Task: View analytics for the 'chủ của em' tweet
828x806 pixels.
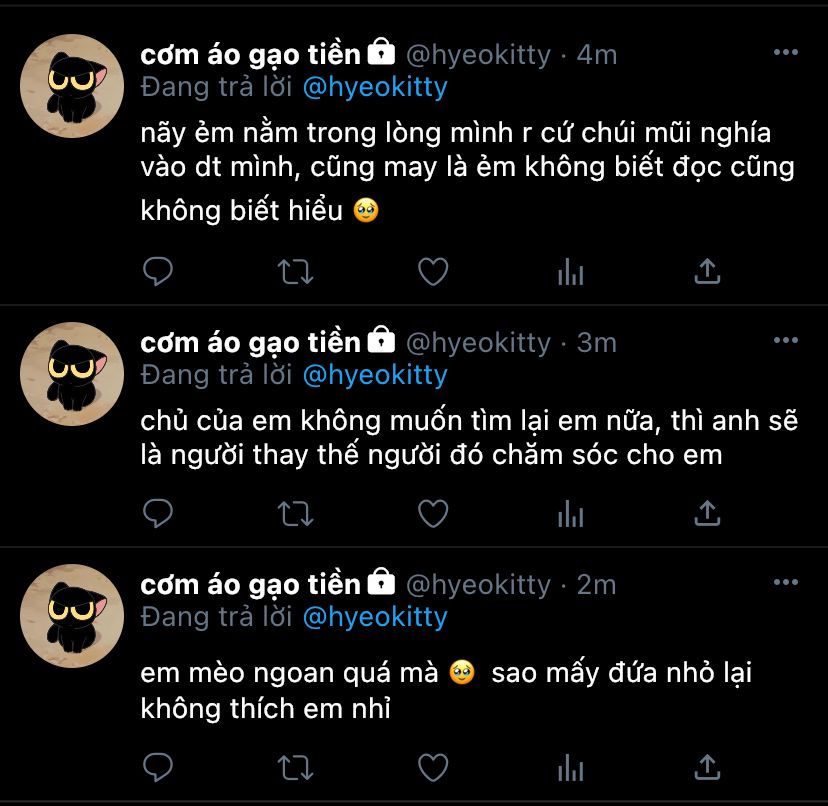Action: (x=570, y=513)
